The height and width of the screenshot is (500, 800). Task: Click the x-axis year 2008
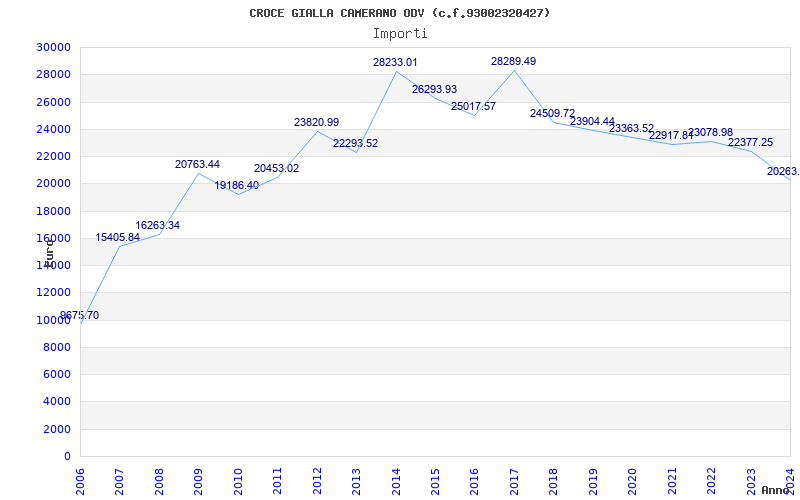point(159,481)
